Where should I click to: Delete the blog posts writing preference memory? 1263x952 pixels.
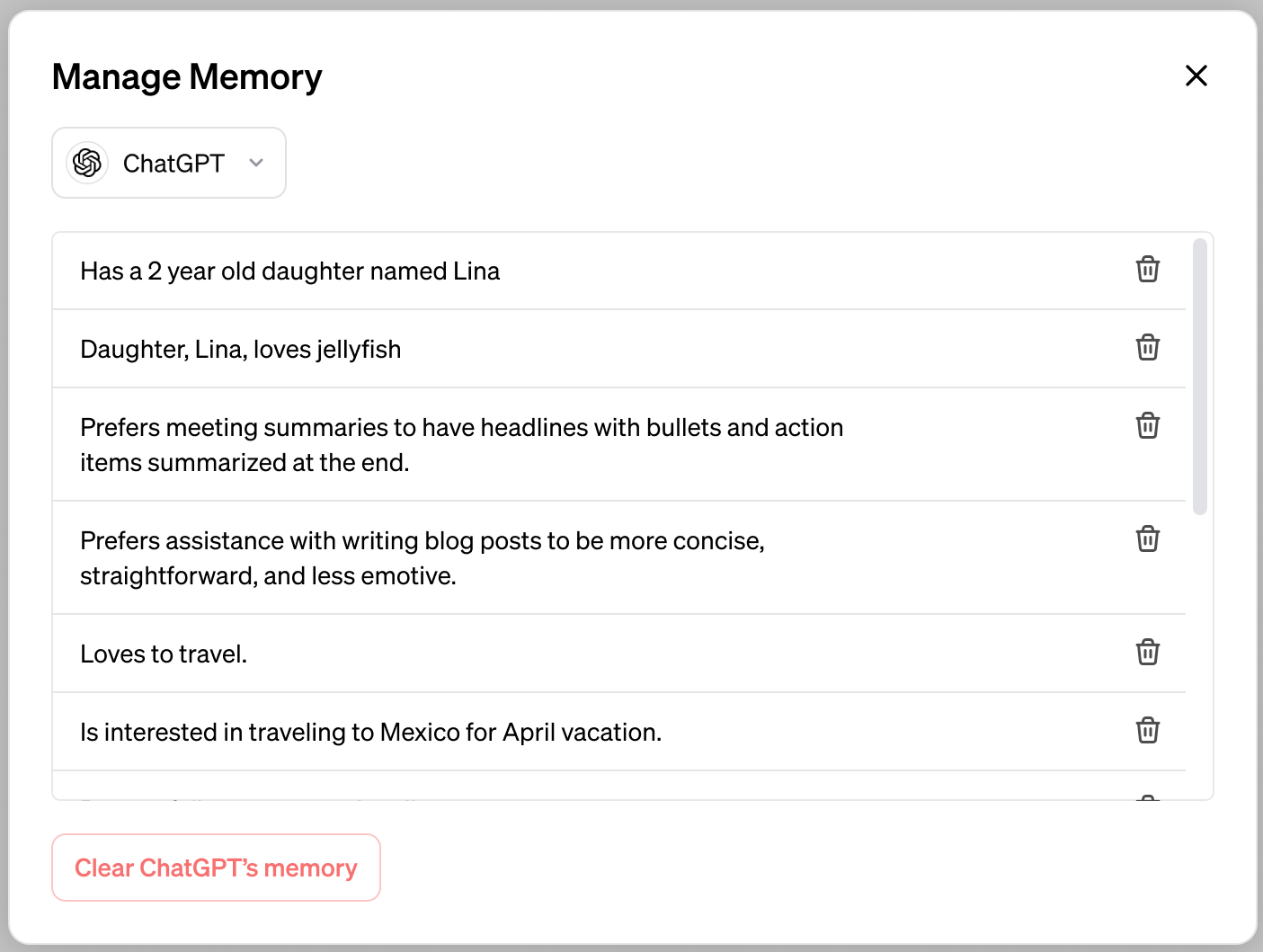[x=1148, y=539]
